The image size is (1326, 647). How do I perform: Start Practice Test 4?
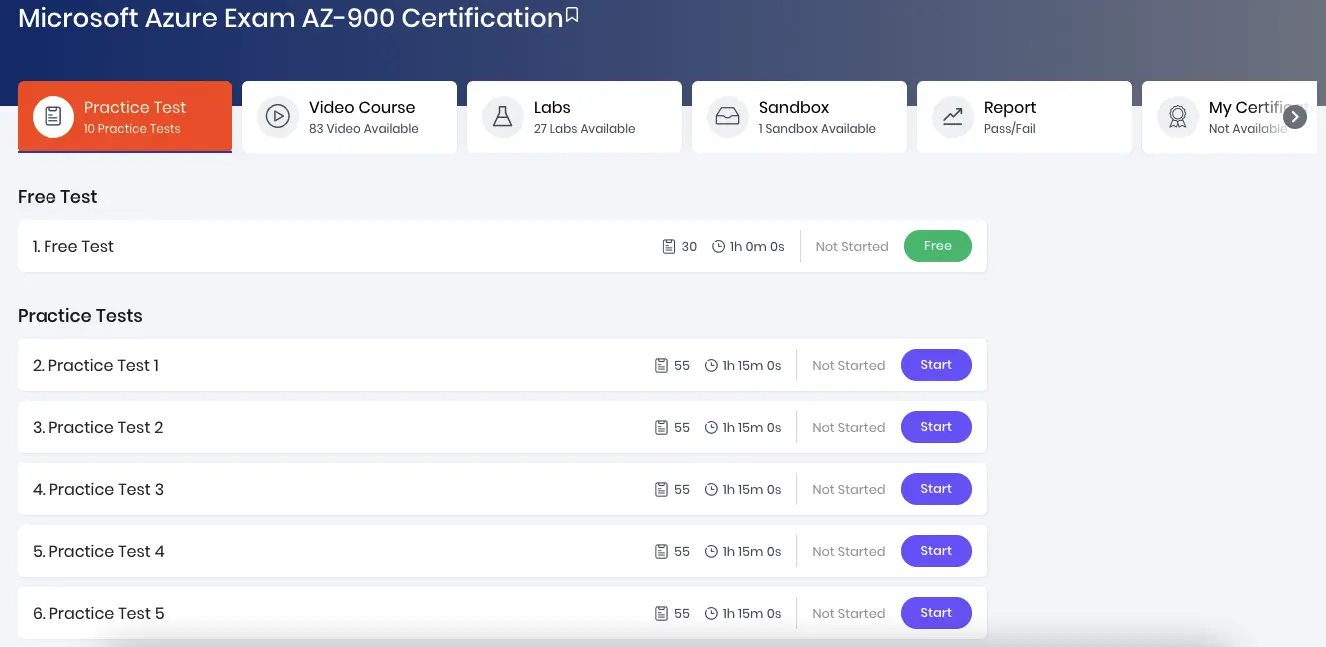(x=936, y=551)
